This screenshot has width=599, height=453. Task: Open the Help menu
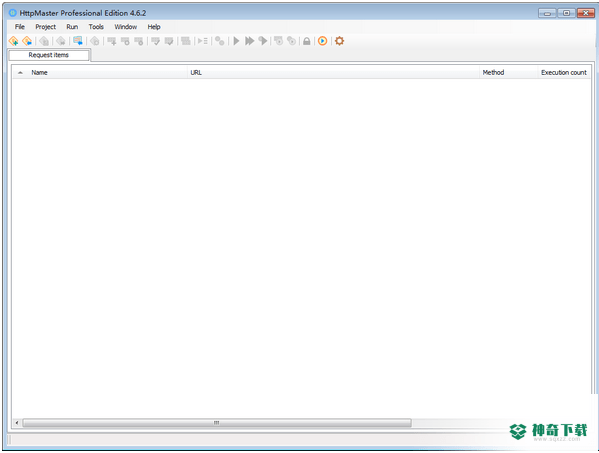154,27
